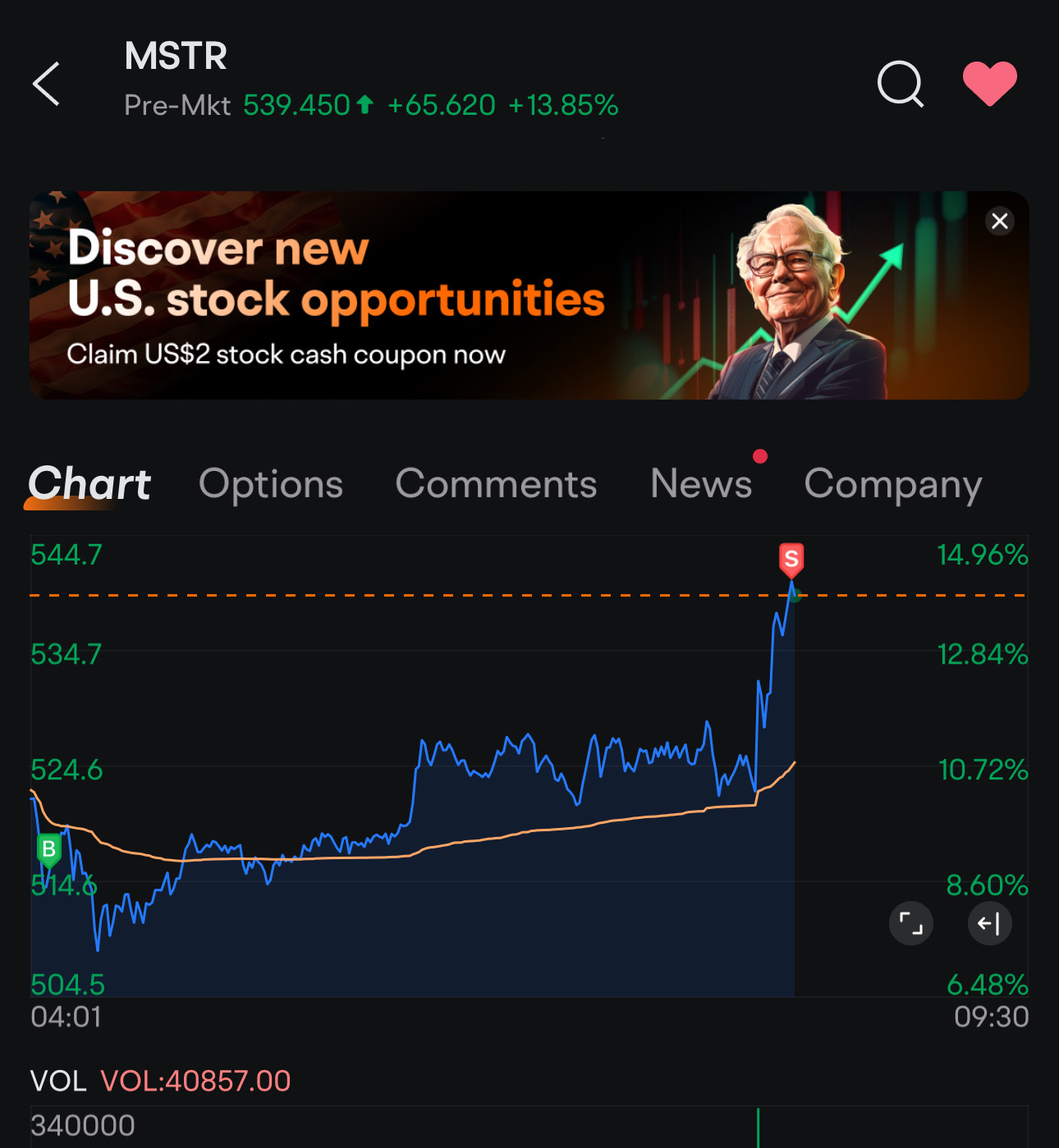Tap the MSTR ticker title
The width and height of the screenshot is (1059, 1148).
point(176,57)
